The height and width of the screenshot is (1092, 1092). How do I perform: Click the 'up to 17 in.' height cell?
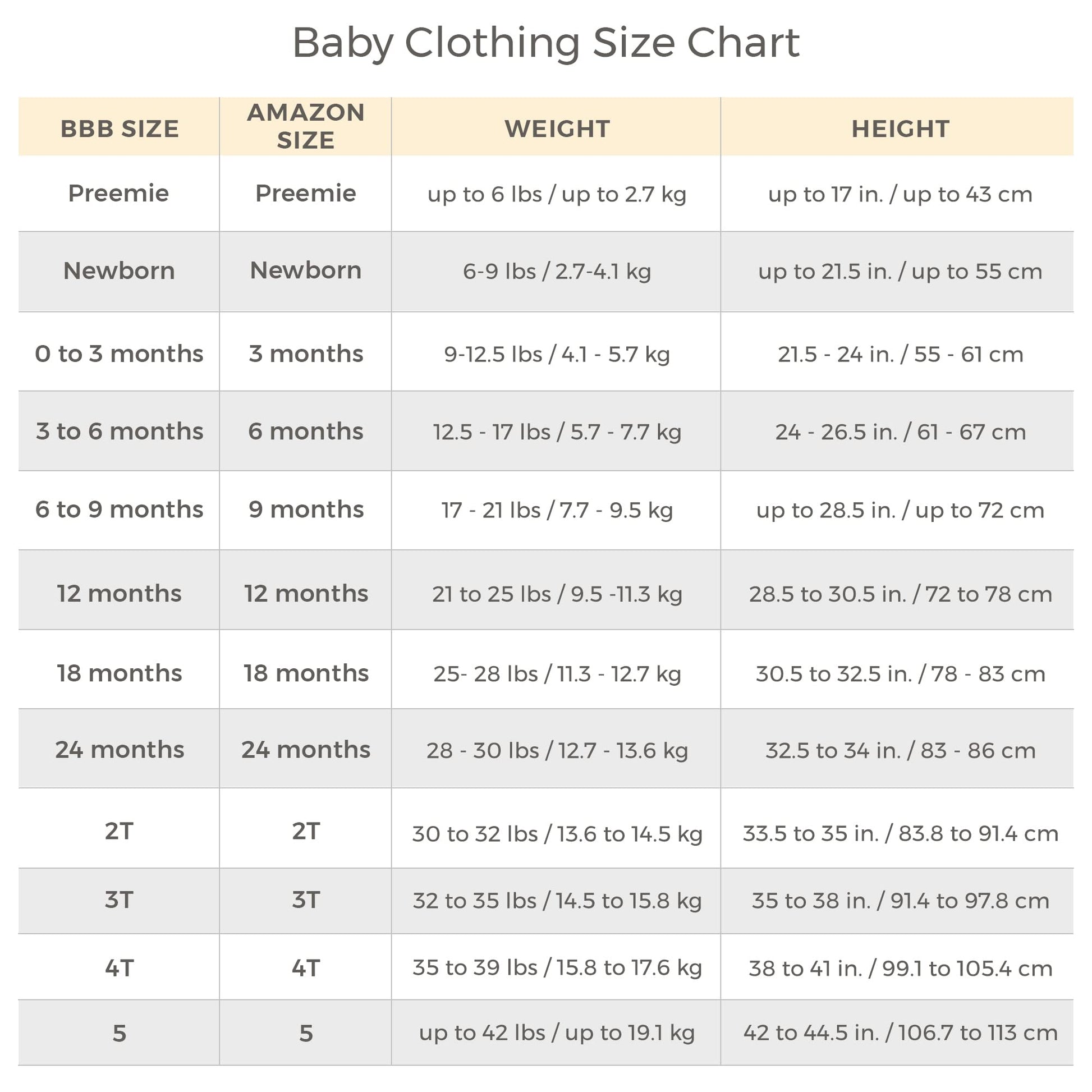[x=900, y=194]
